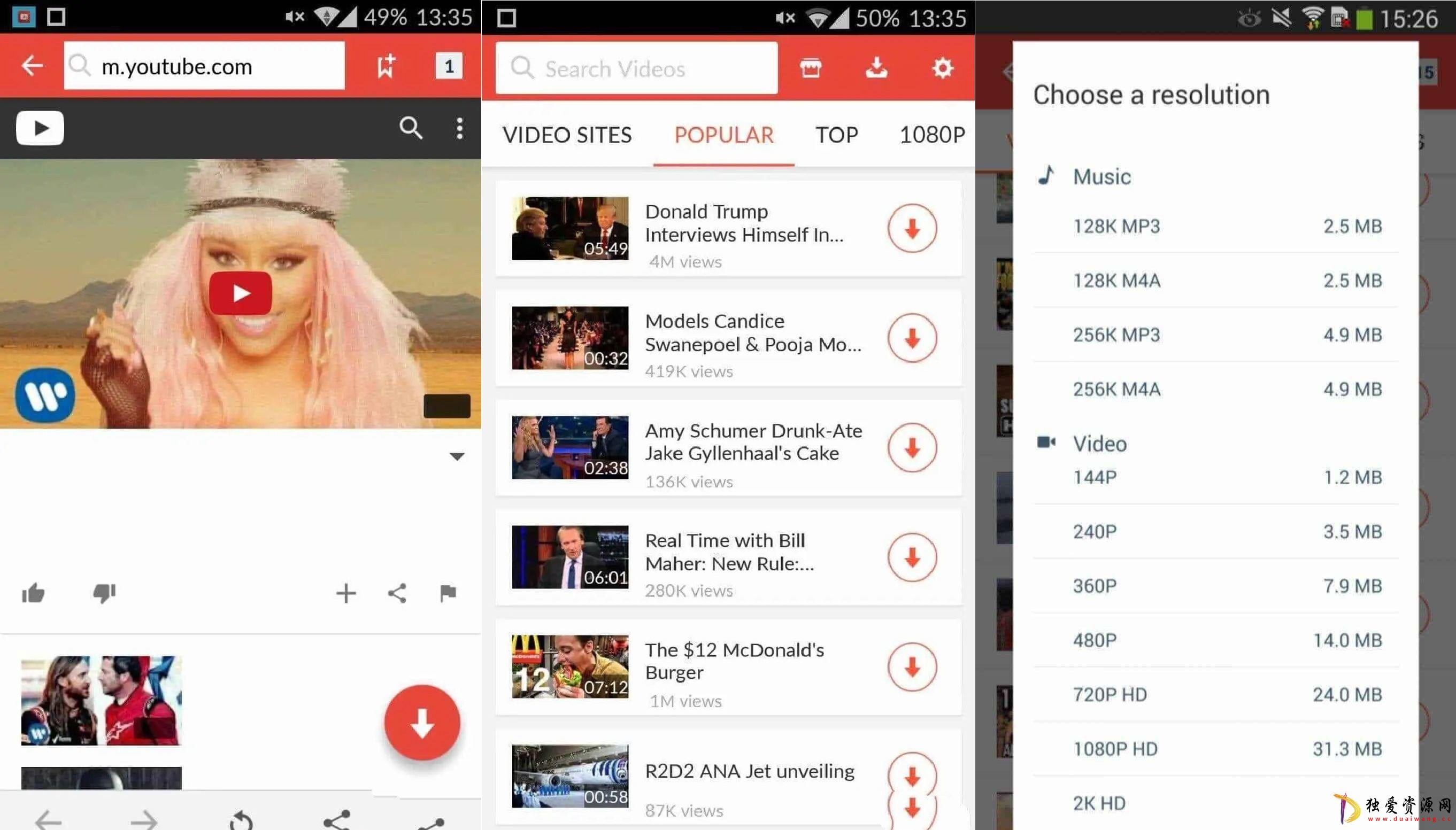The width and height of the screenshot is (1456, 830).
Task: Click the download icon for Donald Trump video
Action: 910,229
